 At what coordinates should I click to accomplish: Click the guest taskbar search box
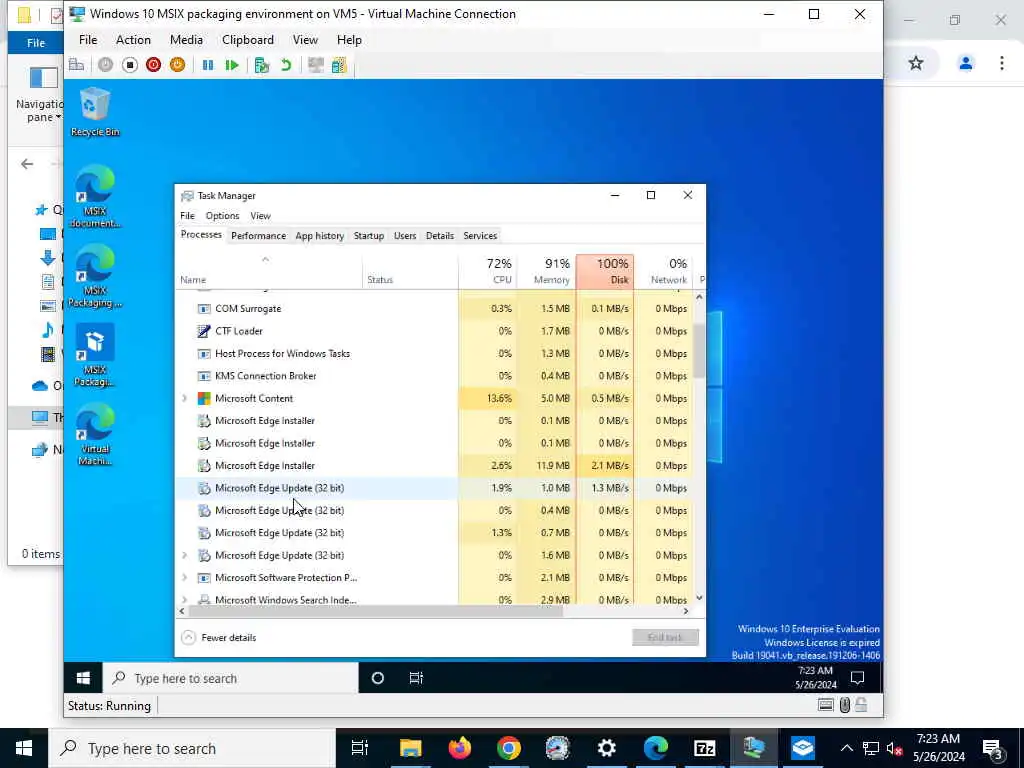[x=231, y=678]
